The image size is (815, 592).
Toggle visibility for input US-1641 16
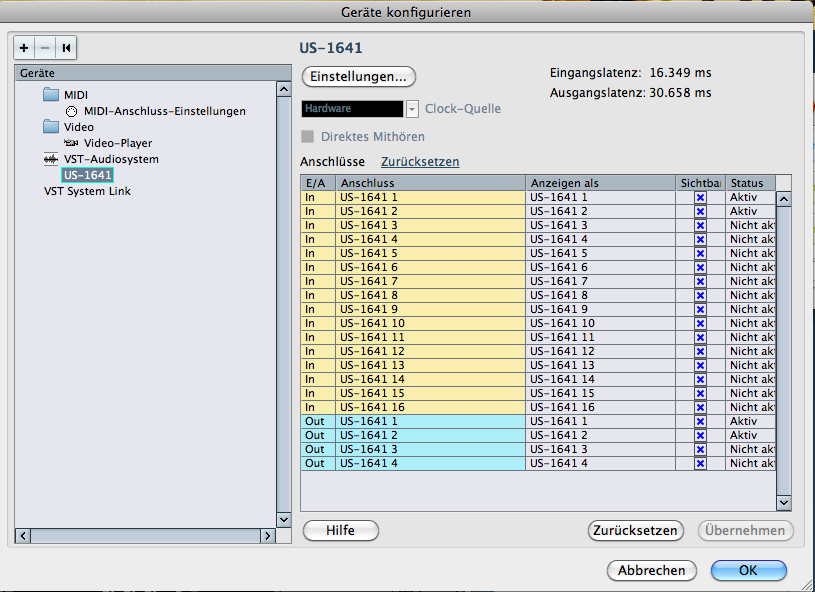tap(700, 407)
